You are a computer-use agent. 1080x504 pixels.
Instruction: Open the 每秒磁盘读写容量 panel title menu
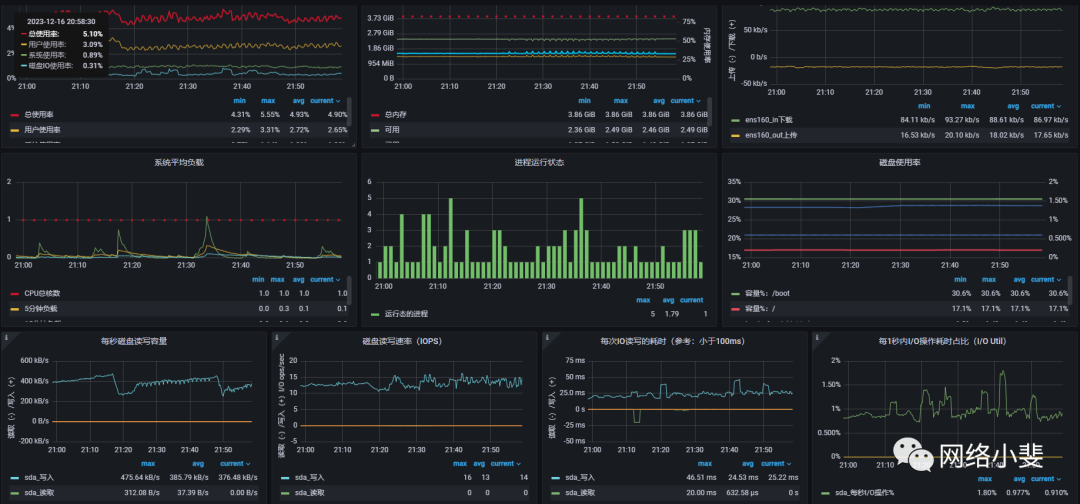pyautogui.click(x=134, y=341)
